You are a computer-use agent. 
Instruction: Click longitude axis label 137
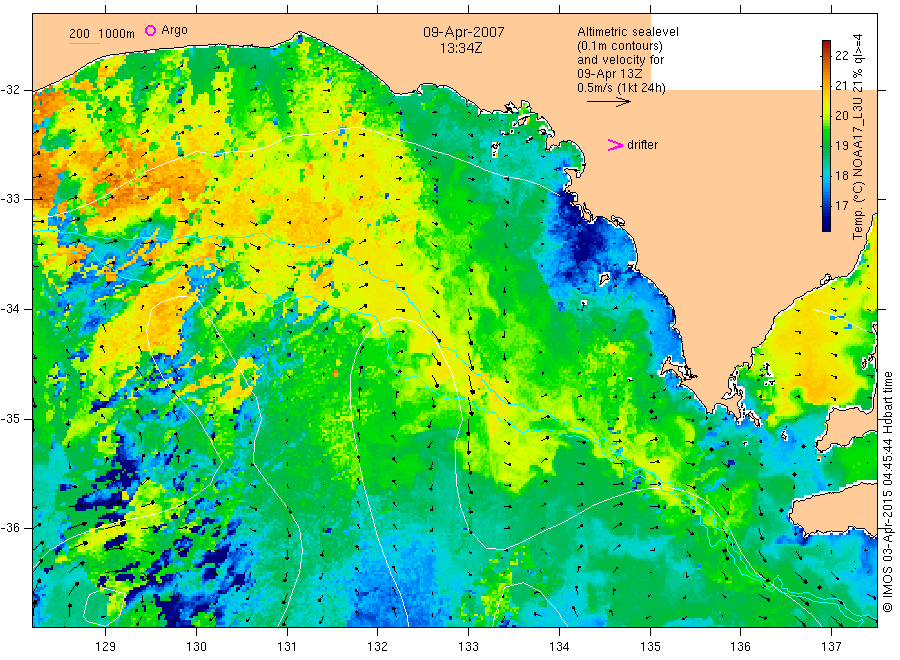(831, 647)
